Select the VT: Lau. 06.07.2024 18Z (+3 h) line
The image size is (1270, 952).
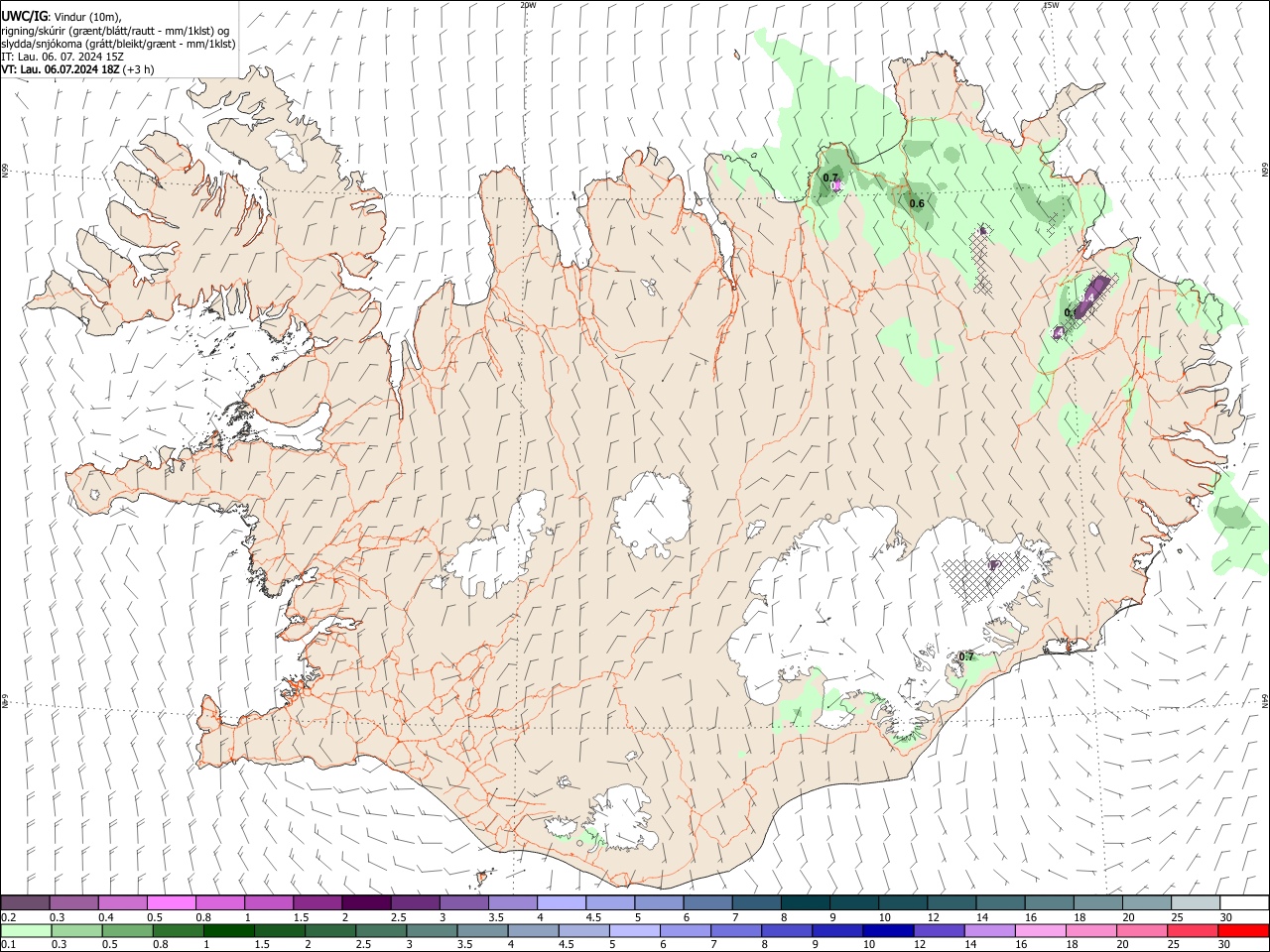77,69
